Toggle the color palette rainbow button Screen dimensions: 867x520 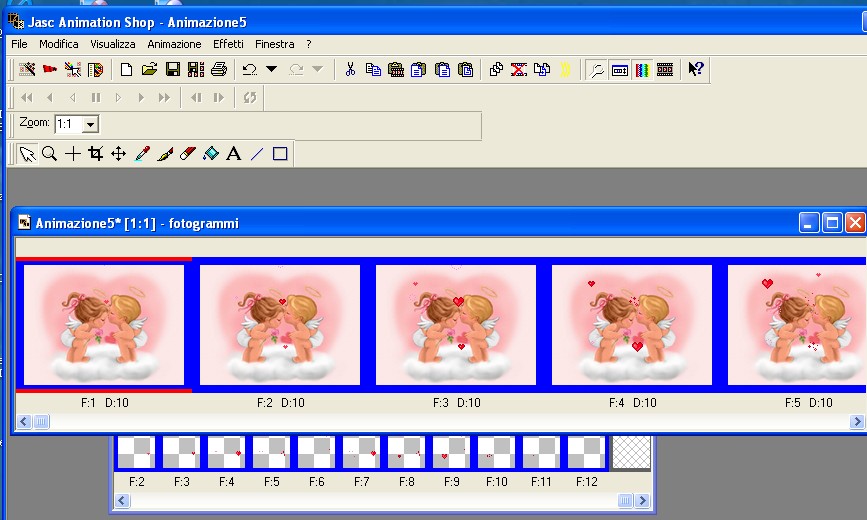642,69
